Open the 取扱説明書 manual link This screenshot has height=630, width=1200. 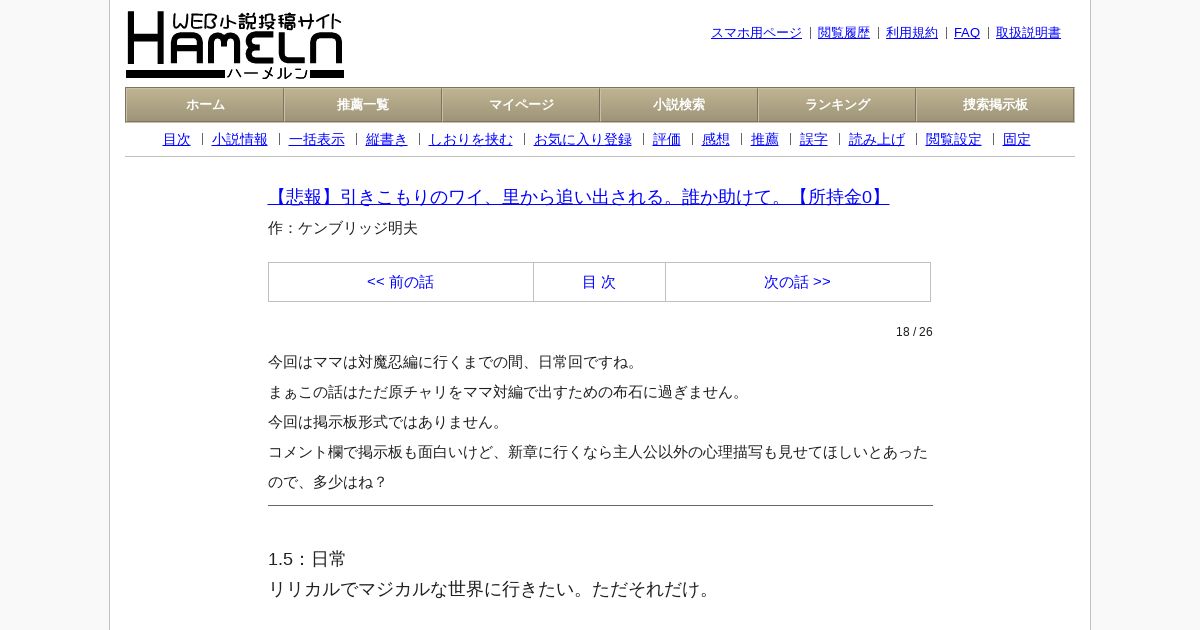tap(1028, 33)
